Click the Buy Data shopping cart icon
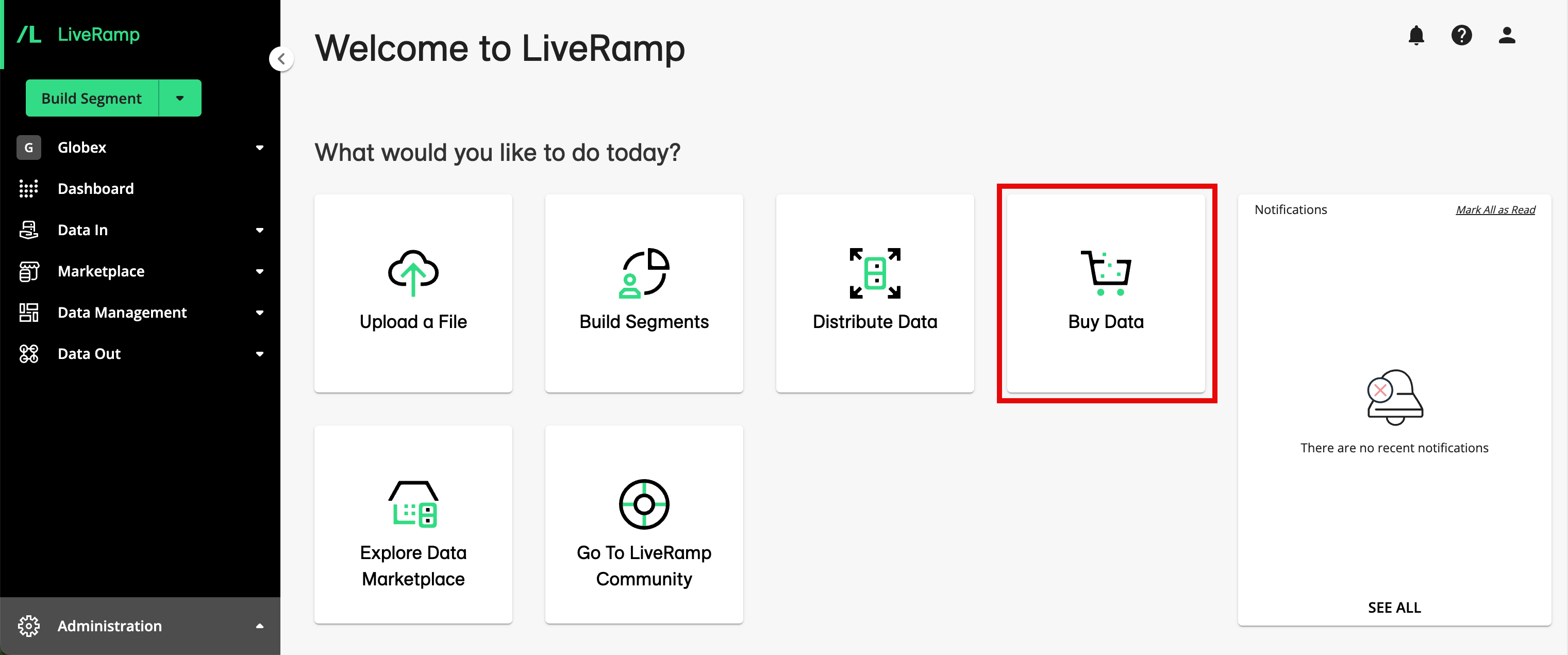This screenshot has height=655, width=1568. point(1106,273)
